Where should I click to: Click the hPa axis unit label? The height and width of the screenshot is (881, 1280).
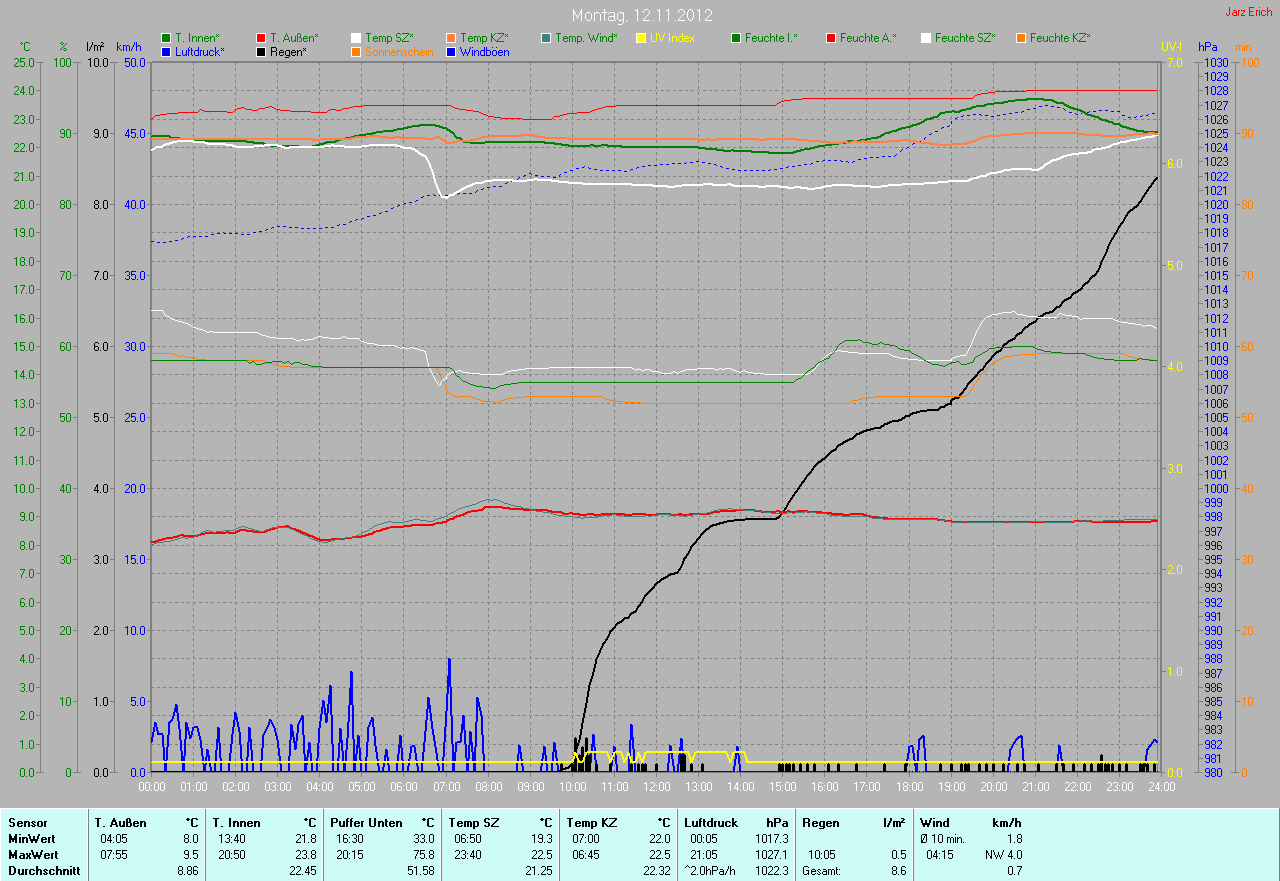click(1208, 47)
